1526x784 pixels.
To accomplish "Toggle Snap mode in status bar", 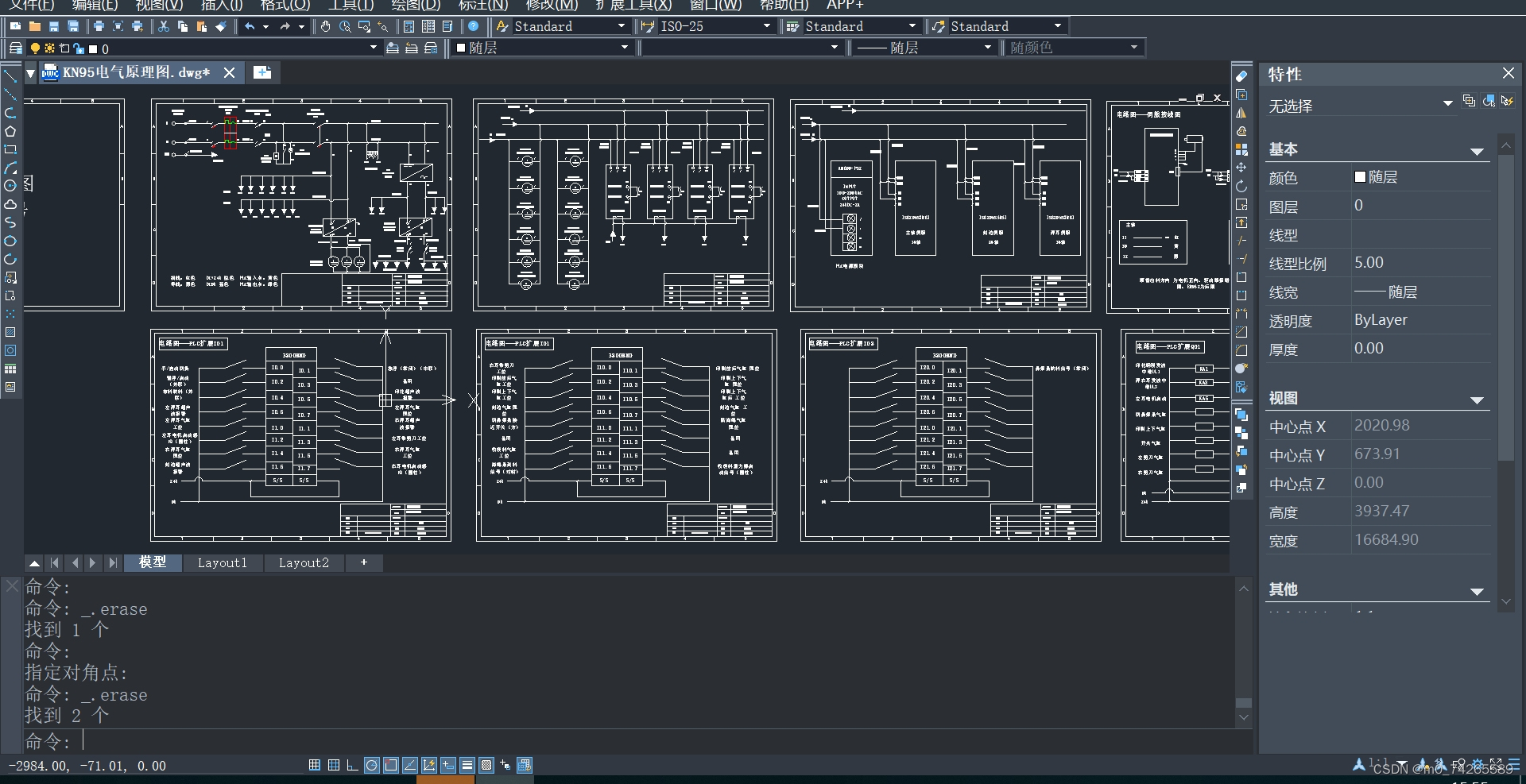I will point(315,765).
